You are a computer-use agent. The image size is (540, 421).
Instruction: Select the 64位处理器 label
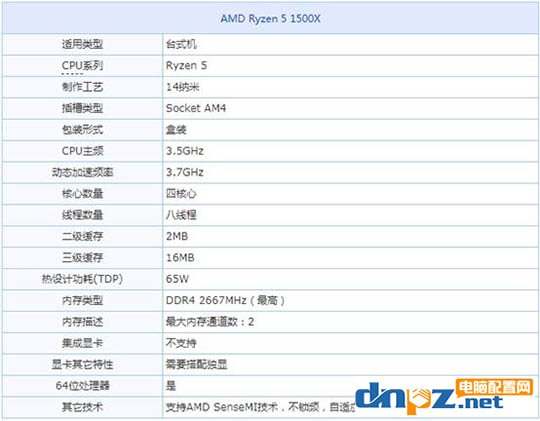pos(82,386)
